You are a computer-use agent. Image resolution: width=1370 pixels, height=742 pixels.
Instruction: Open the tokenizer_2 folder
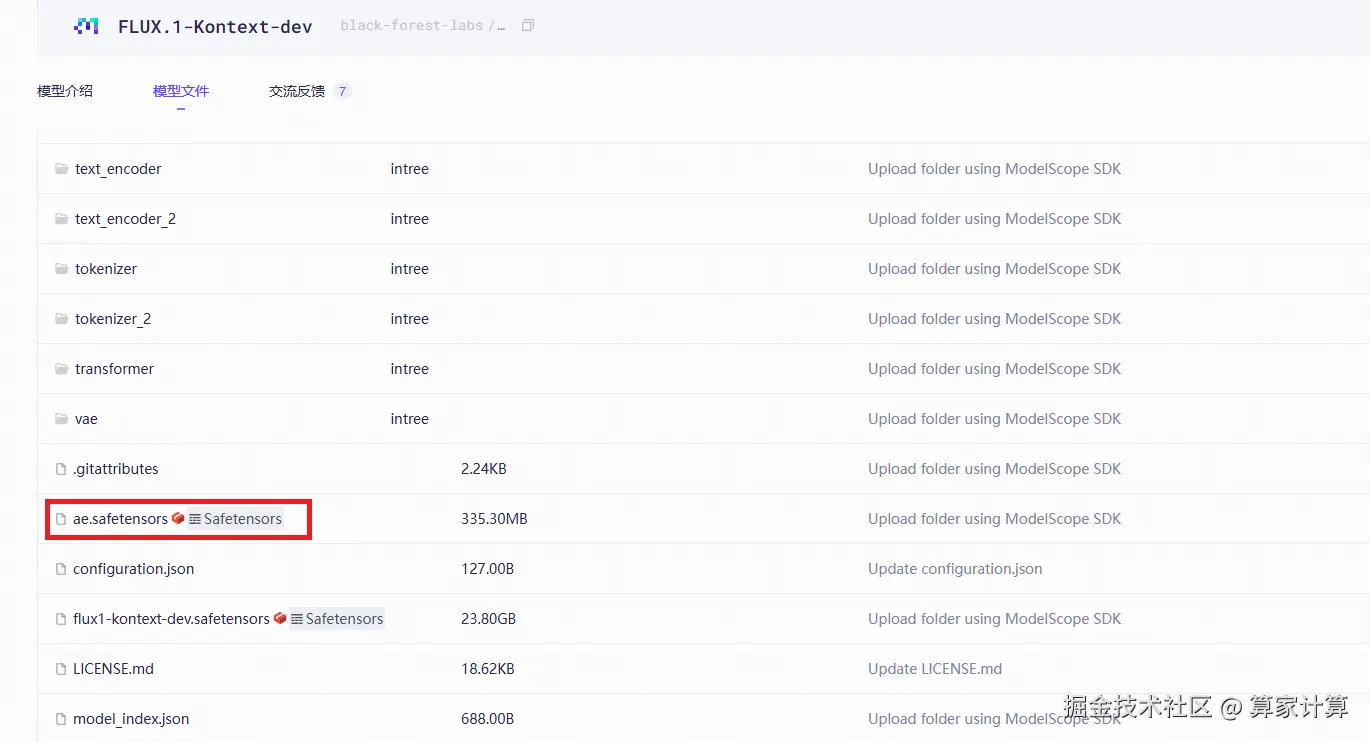(x=113, y=319)
